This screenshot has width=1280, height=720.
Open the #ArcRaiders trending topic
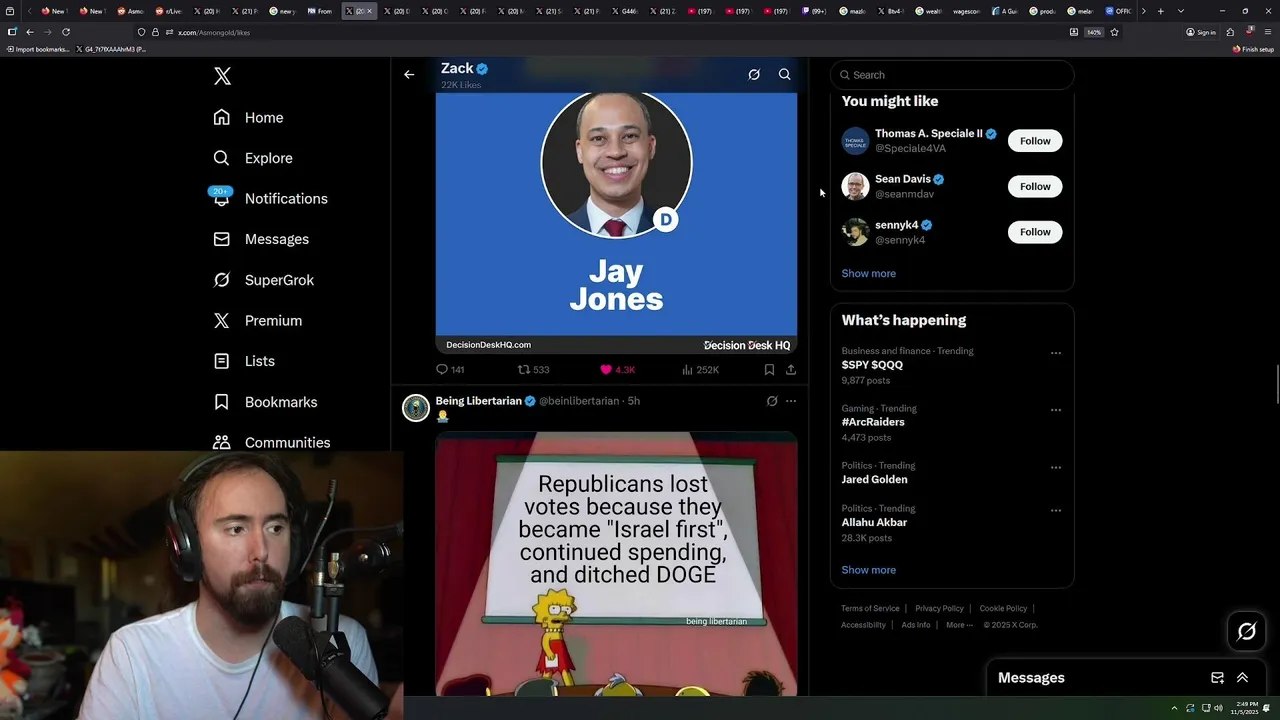coord(873,422)
